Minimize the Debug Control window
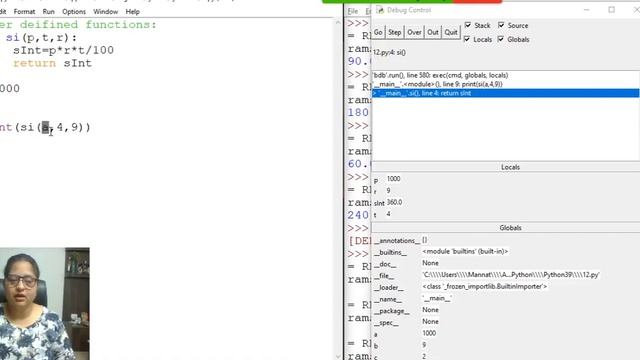The width and height of the screenshot is (640, 360). (x=587, y=10)
